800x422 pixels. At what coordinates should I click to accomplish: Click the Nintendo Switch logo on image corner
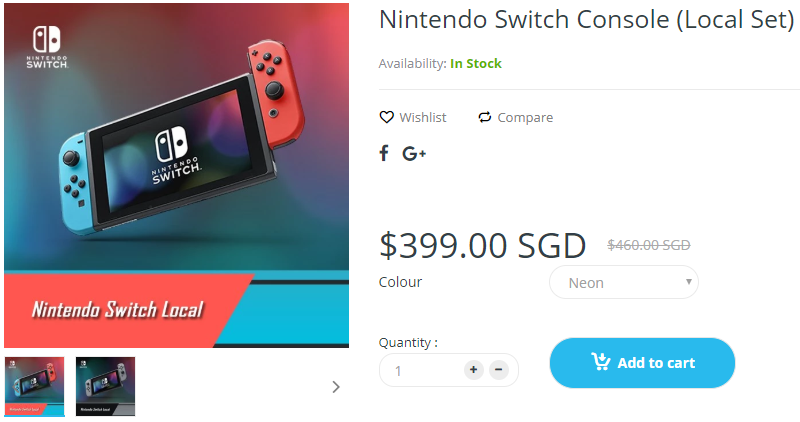[46, 46]
